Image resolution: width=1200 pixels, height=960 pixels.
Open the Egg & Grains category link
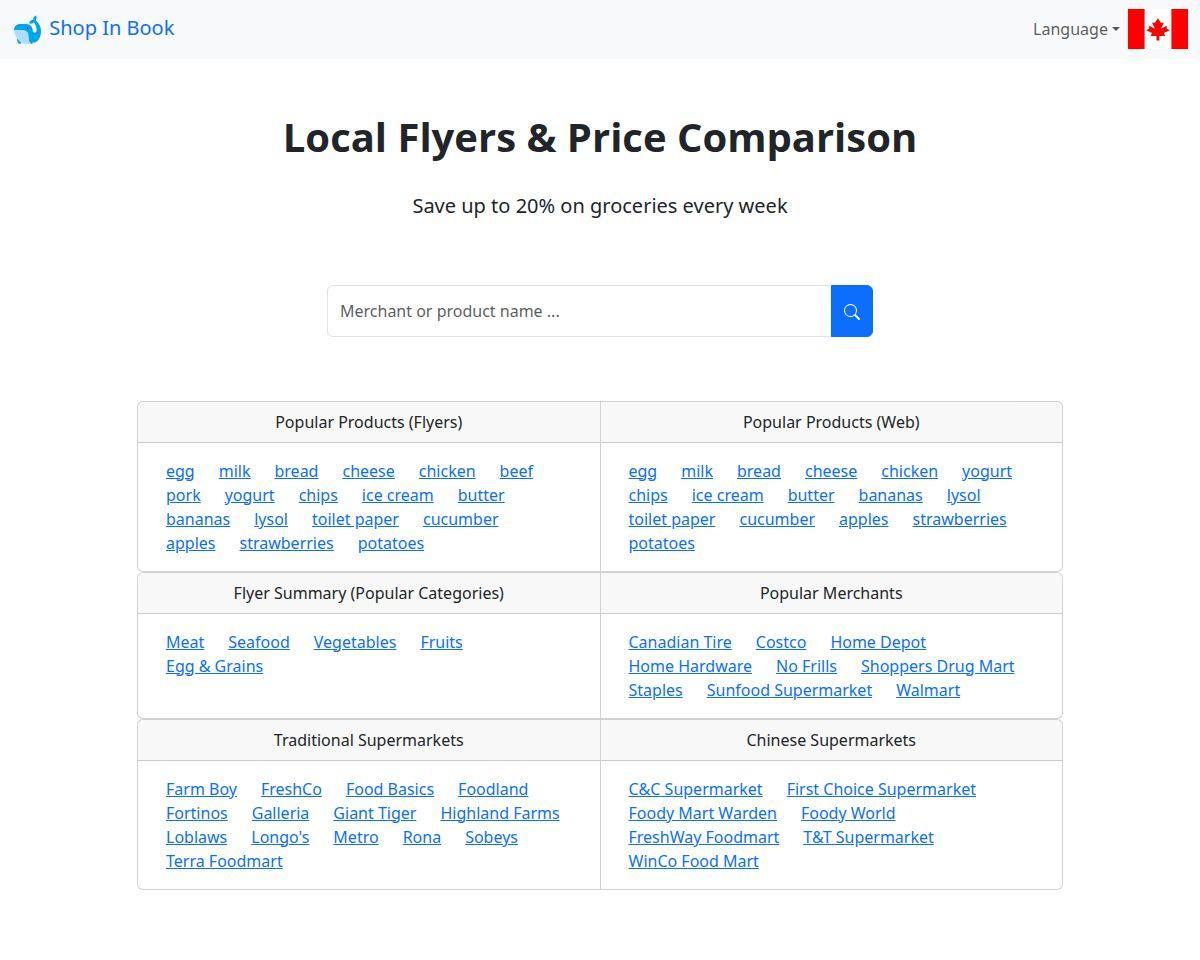click(x=215, y=666)
